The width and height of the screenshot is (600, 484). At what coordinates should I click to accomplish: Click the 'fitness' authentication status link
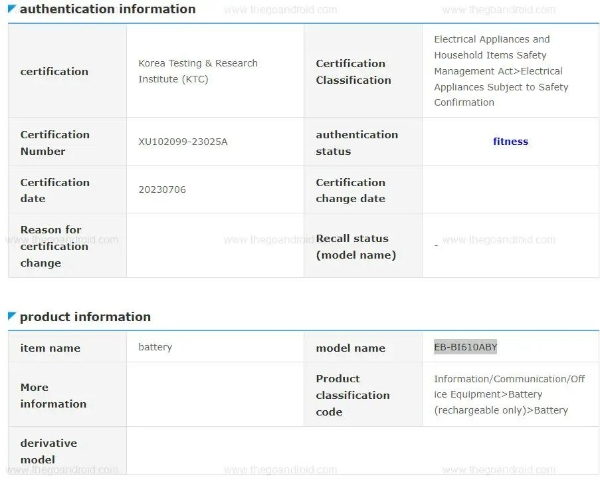(510, 142)
